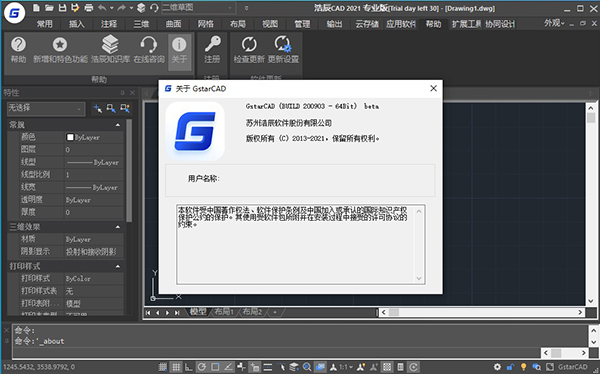
Task: Open the 注释 ribbon tab
Action: click(x=109, y=24)
